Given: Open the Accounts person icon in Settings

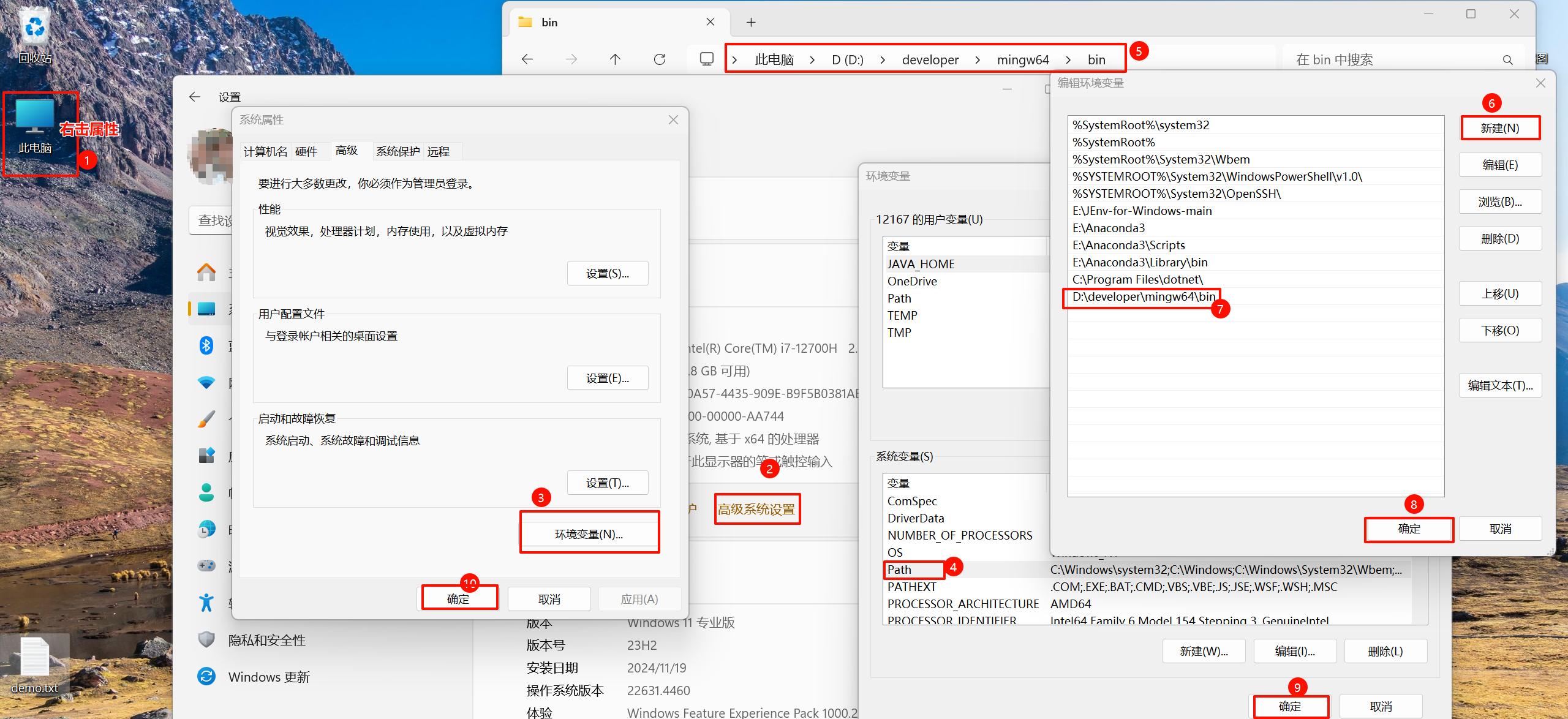Looking at the screenshot, I should 206,492.
